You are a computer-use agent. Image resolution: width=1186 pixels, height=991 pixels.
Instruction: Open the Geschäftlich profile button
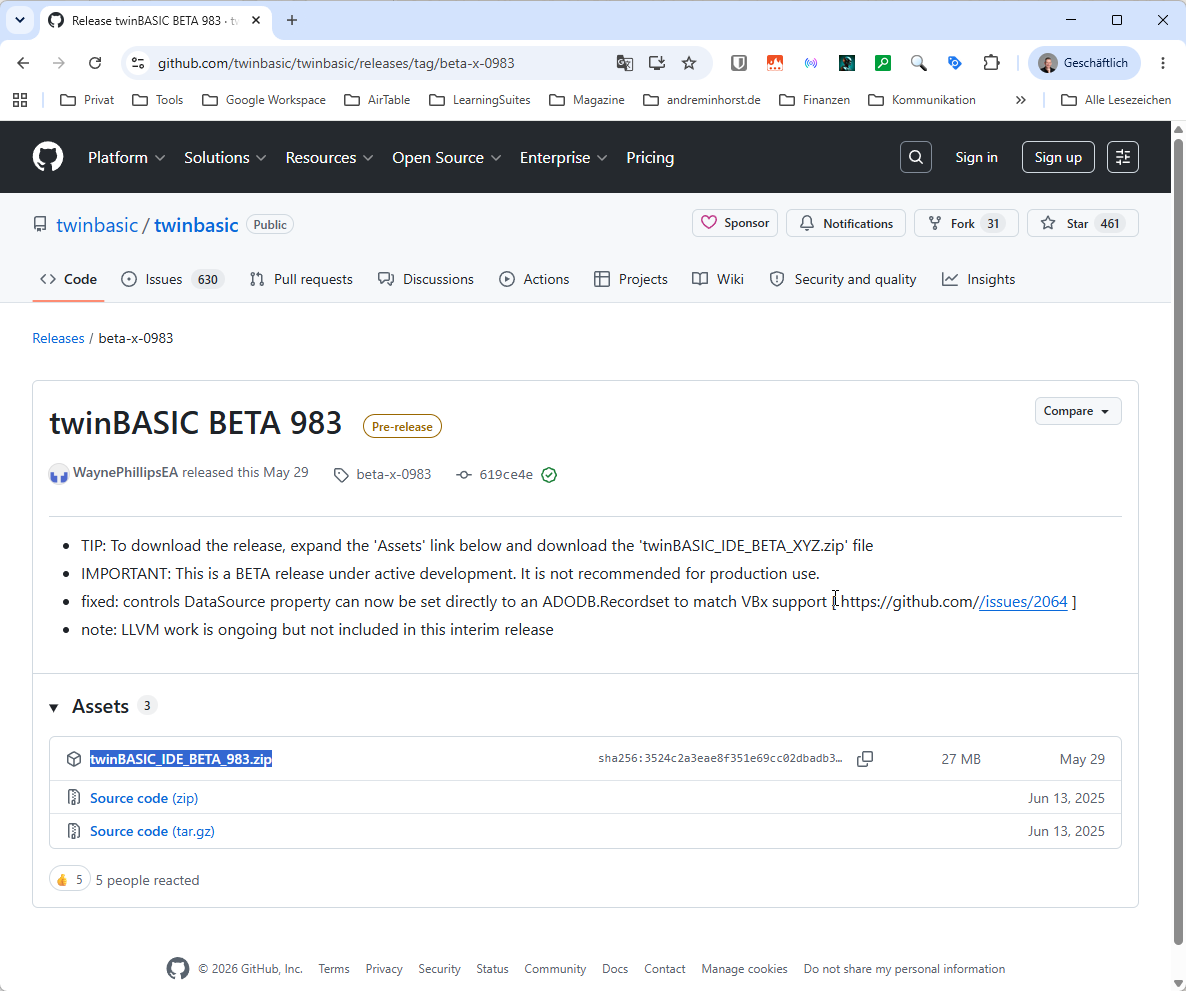(x=1083, y=63)
